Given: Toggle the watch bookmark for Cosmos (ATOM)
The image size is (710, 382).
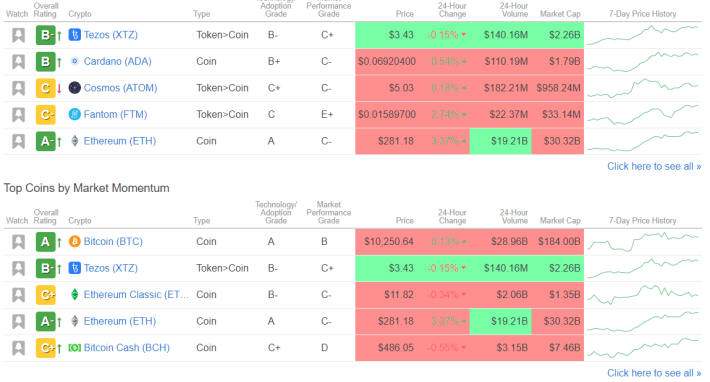Looking at the screenshot, I should tap(18, 88).
